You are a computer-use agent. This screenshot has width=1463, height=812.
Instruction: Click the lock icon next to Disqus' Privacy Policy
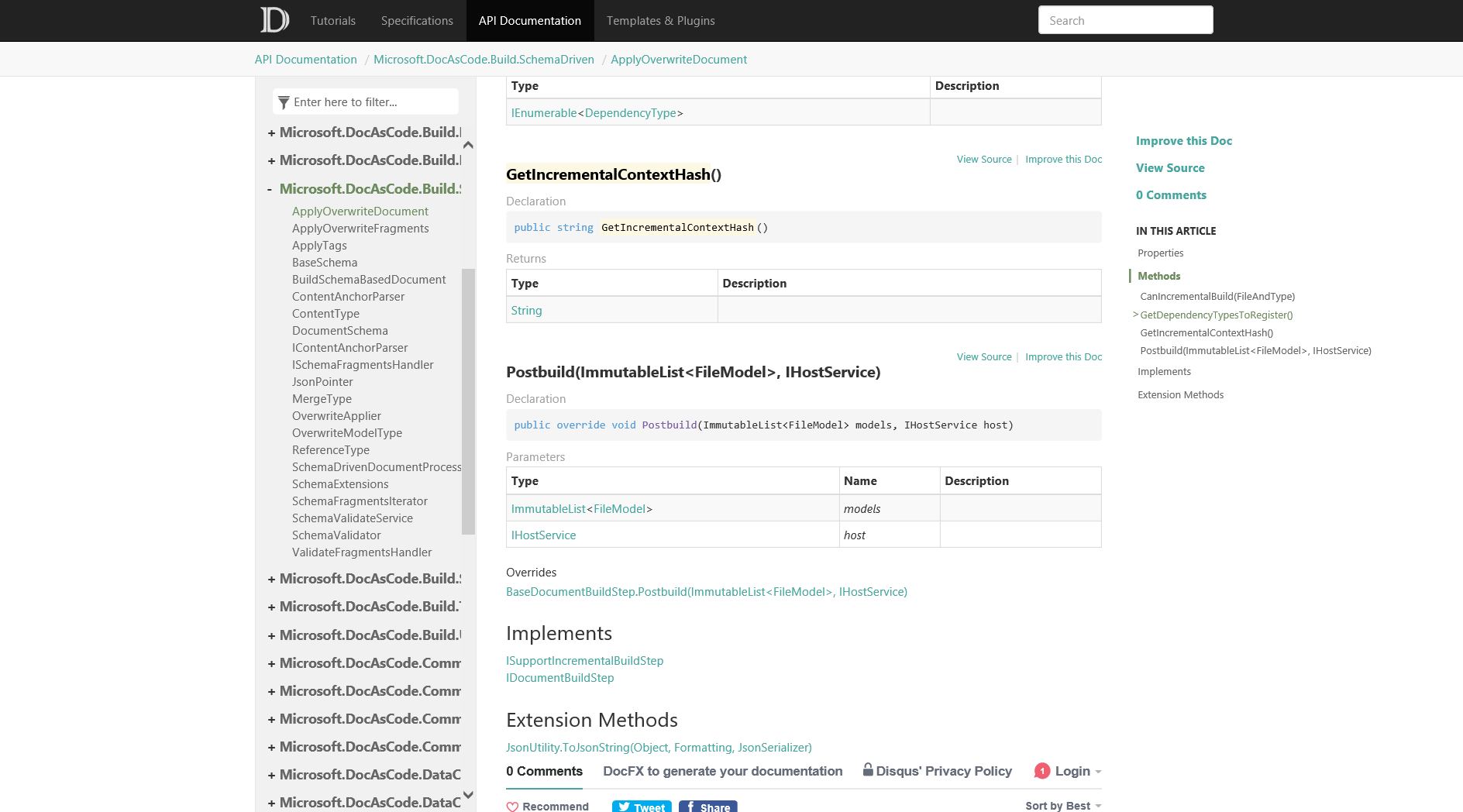pyautogui.click(x=869, y=770)
